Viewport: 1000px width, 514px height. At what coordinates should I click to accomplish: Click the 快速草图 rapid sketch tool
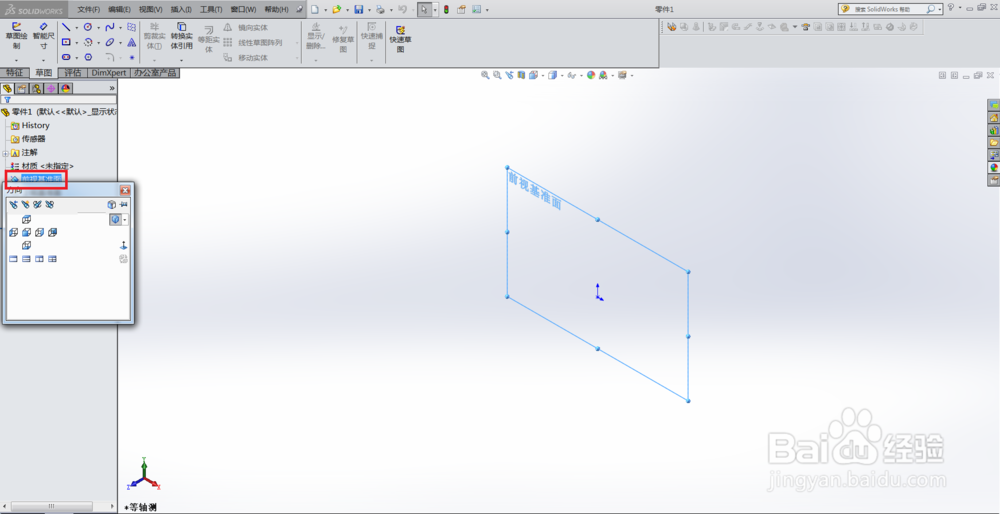(401, 38)
